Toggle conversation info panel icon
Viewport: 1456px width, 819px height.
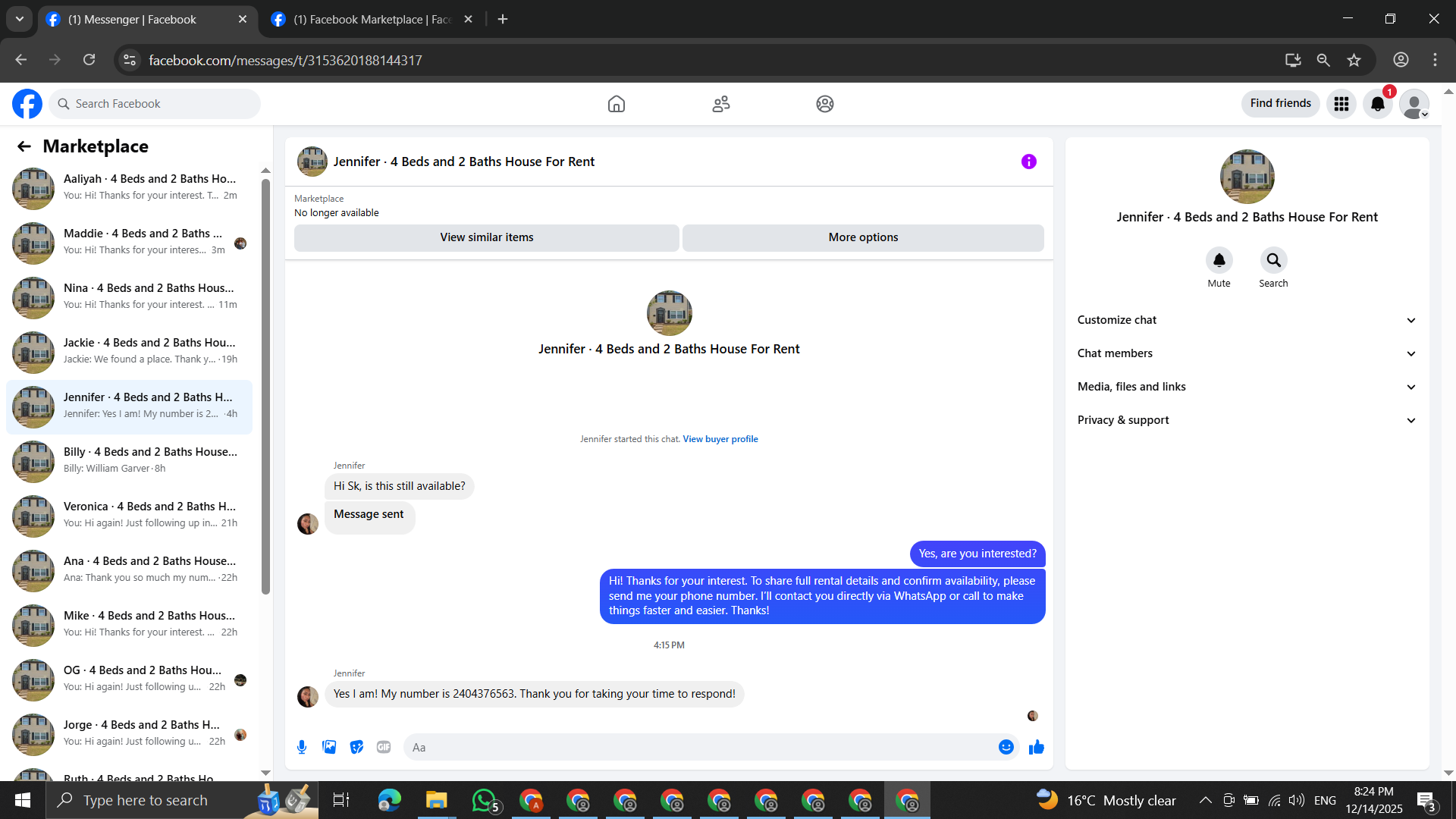(x=1028, y=162)
